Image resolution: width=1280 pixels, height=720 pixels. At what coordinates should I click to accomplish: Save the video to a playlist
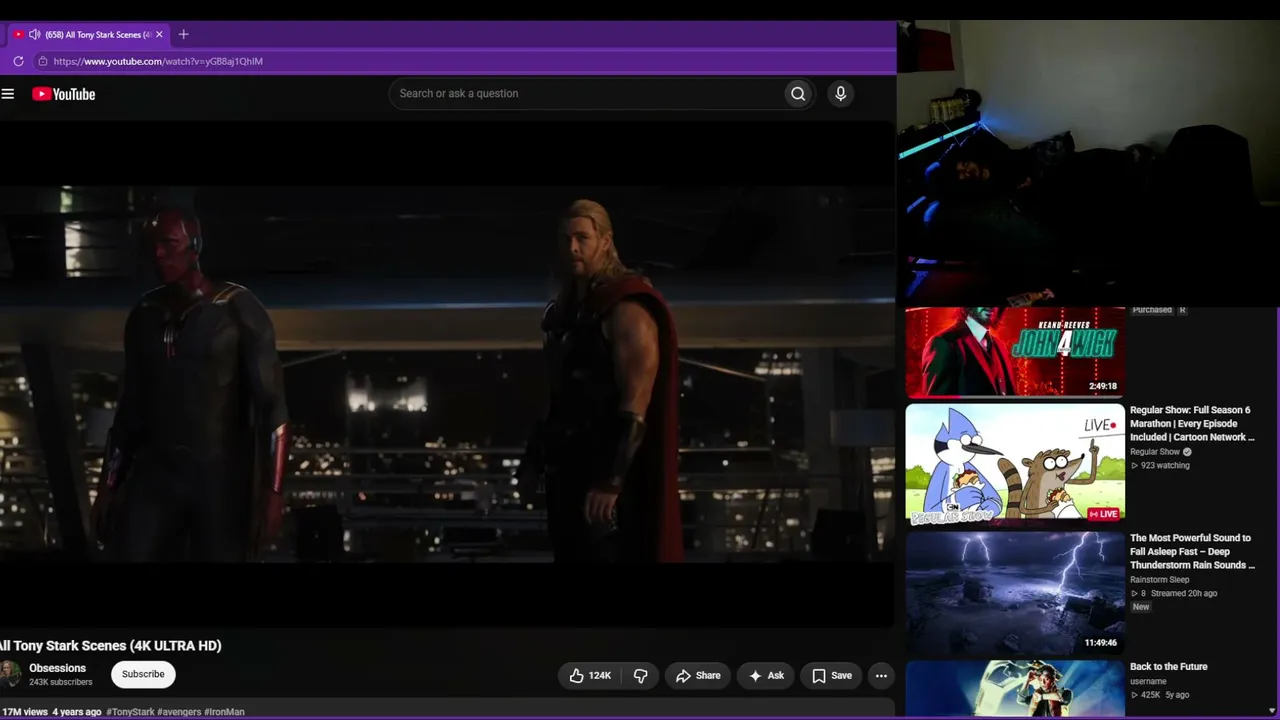point(831,676)
